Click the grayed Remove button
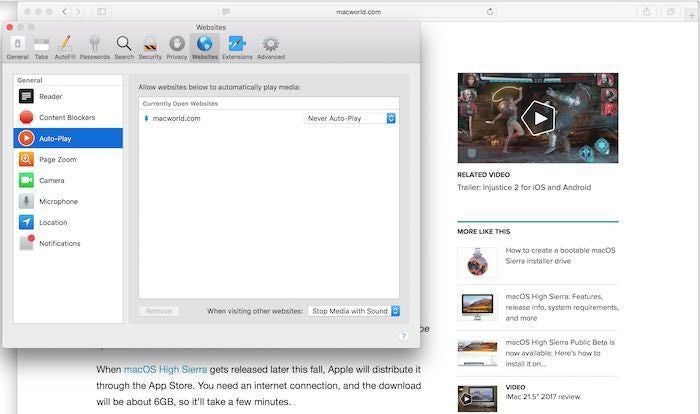This screenshot has height=414, width=700. click(159, 311)
